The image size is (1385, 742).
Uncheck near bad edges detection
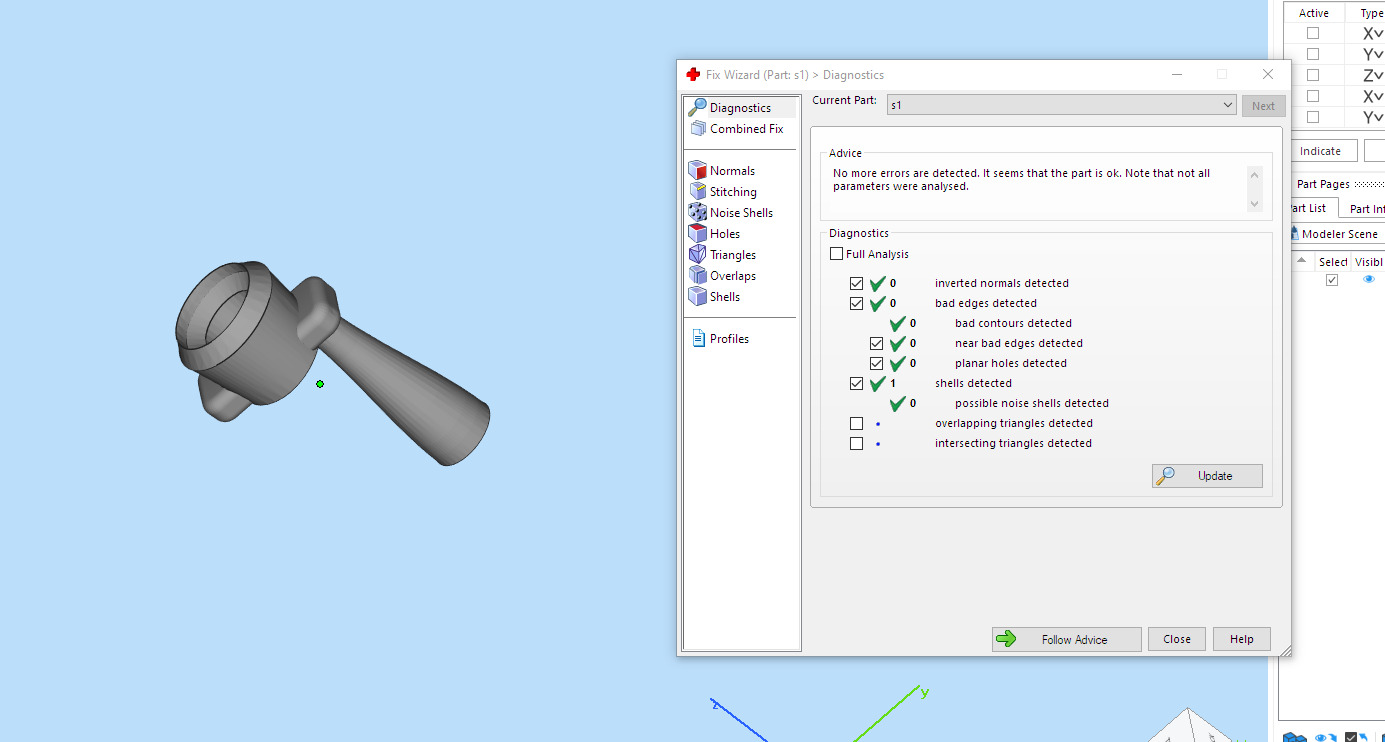coord(876,343)
